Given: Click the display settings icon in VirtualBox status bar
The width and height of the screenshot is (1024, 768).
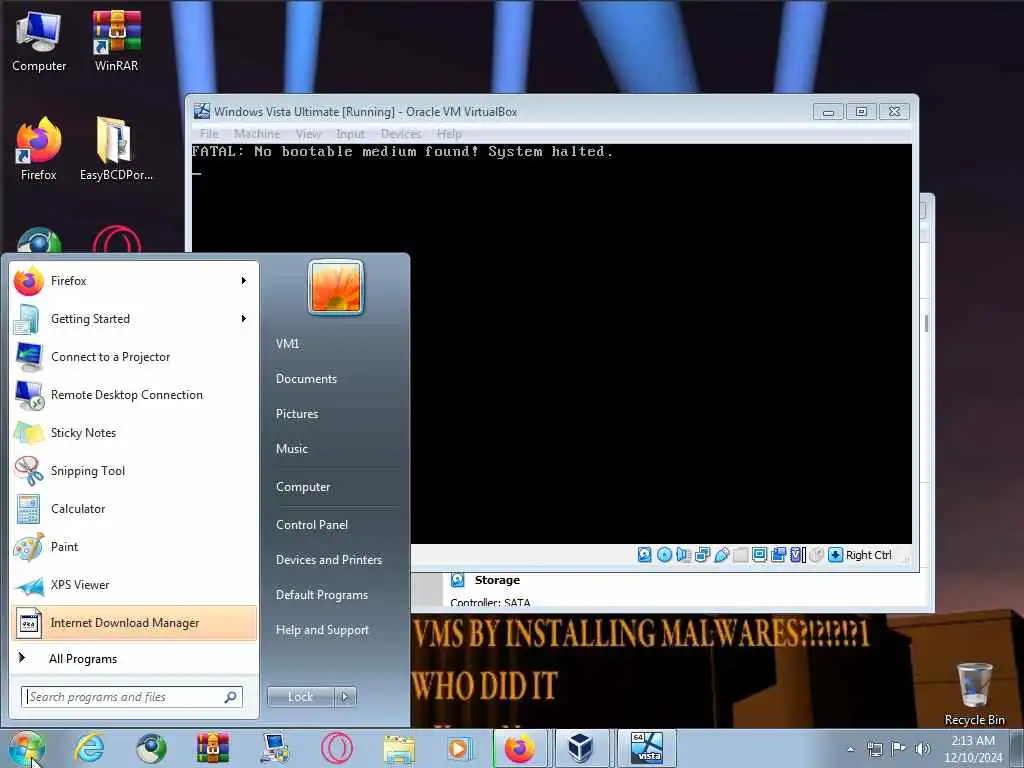Looking at the screenshot, I should [759, 555].
